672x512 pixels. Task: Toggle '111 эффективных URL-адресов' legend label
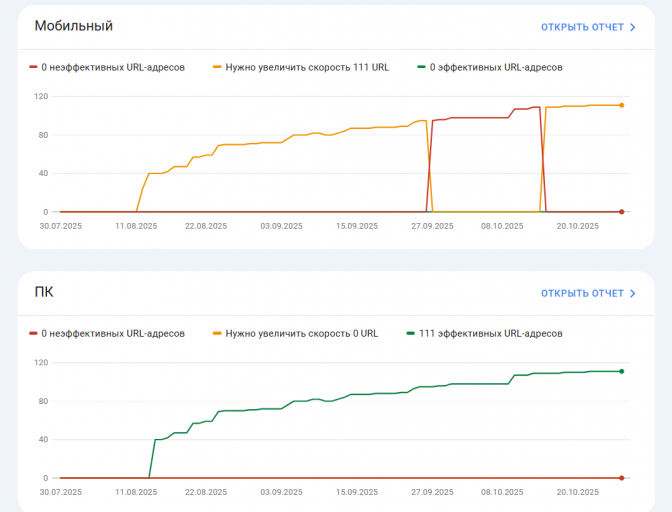(490, 334)
